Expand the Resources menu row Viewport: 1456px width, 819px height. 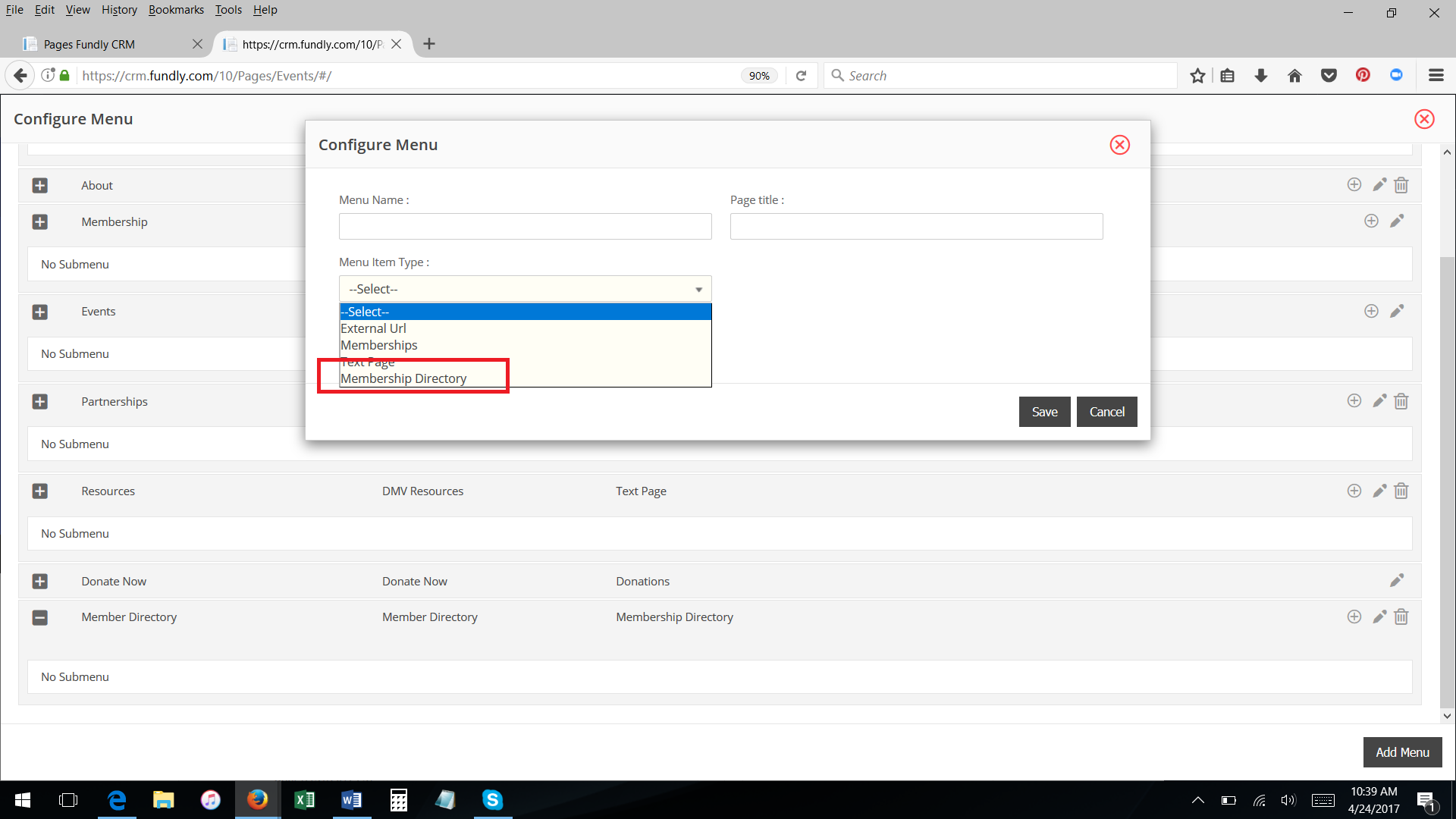click(x=40, y=491)
